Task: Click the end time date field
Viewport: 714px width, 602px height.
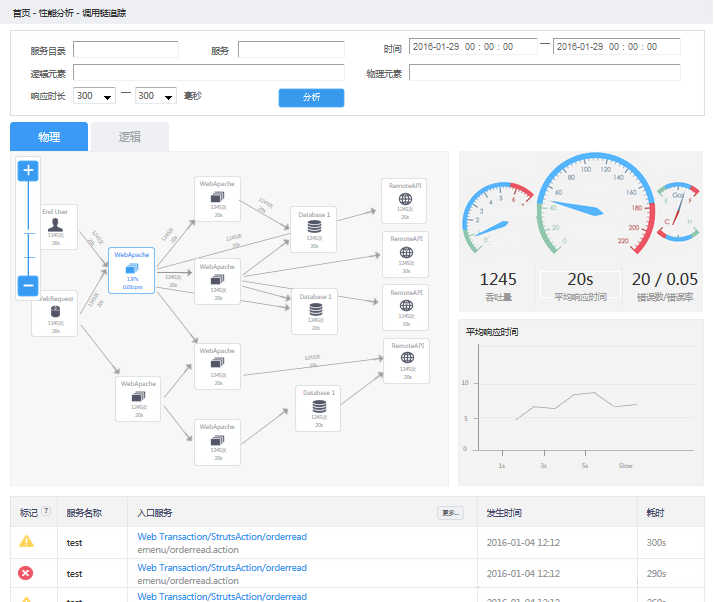Action: point(617,46)
